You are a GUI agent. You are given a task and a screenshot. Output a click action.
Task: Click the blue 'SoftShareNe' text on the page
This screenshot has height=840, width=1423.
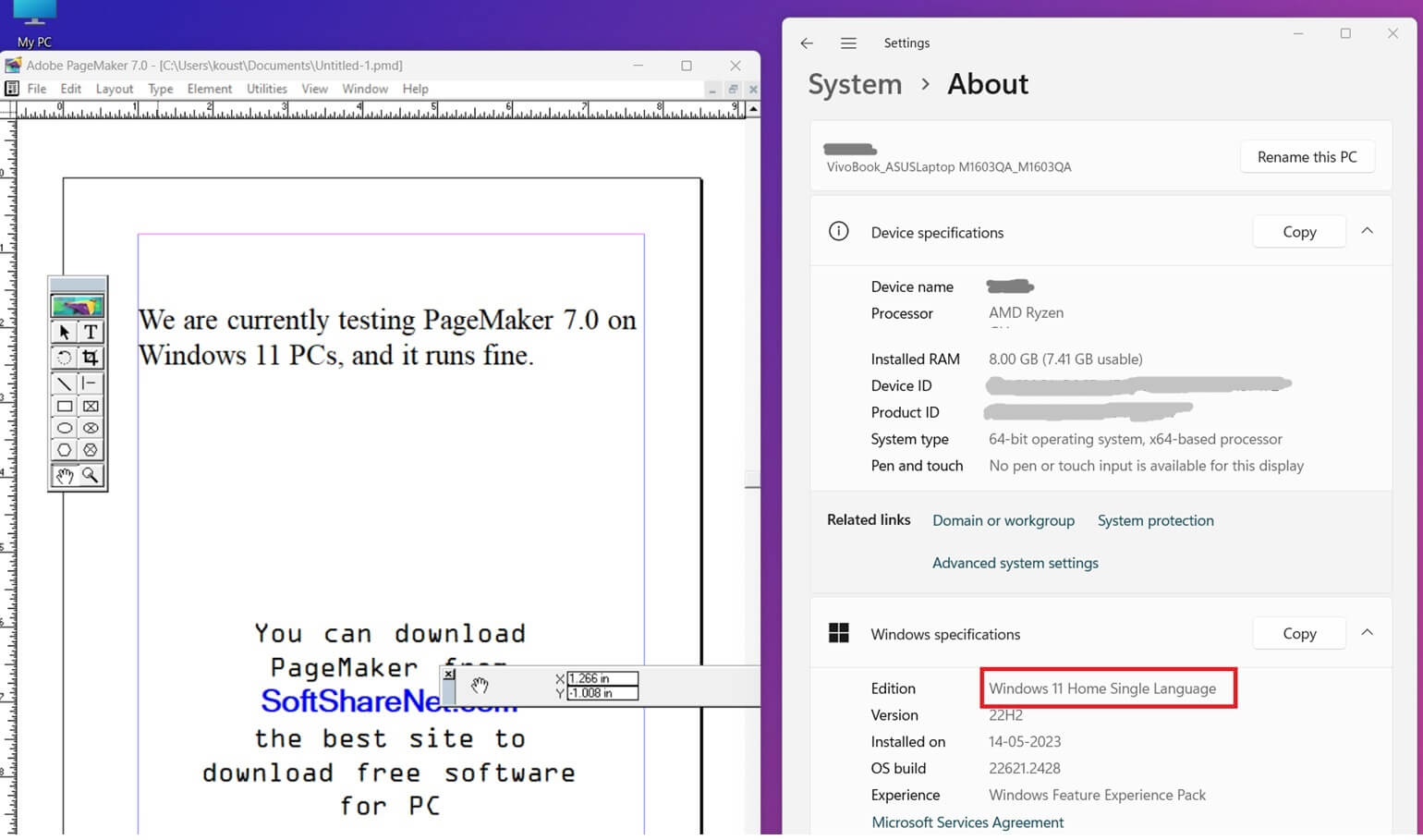pyautogui.click(x=350, y=700)
